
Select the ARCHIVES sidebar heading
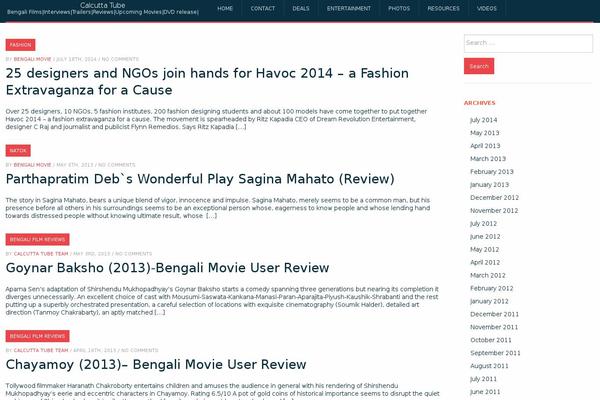(x=479, y=103)
